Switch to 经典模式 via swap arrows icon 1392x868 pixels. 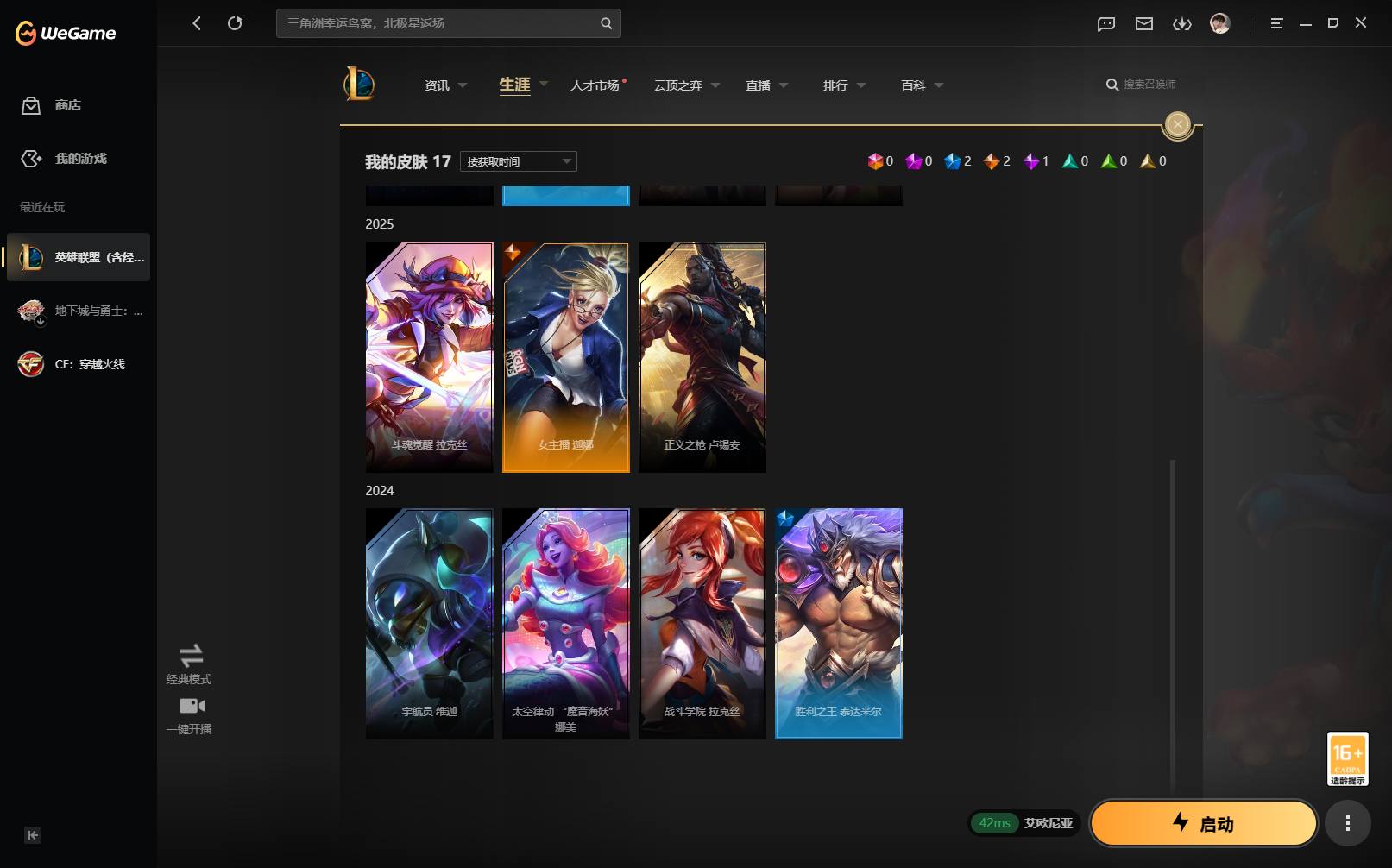click(x=191, y=655)
